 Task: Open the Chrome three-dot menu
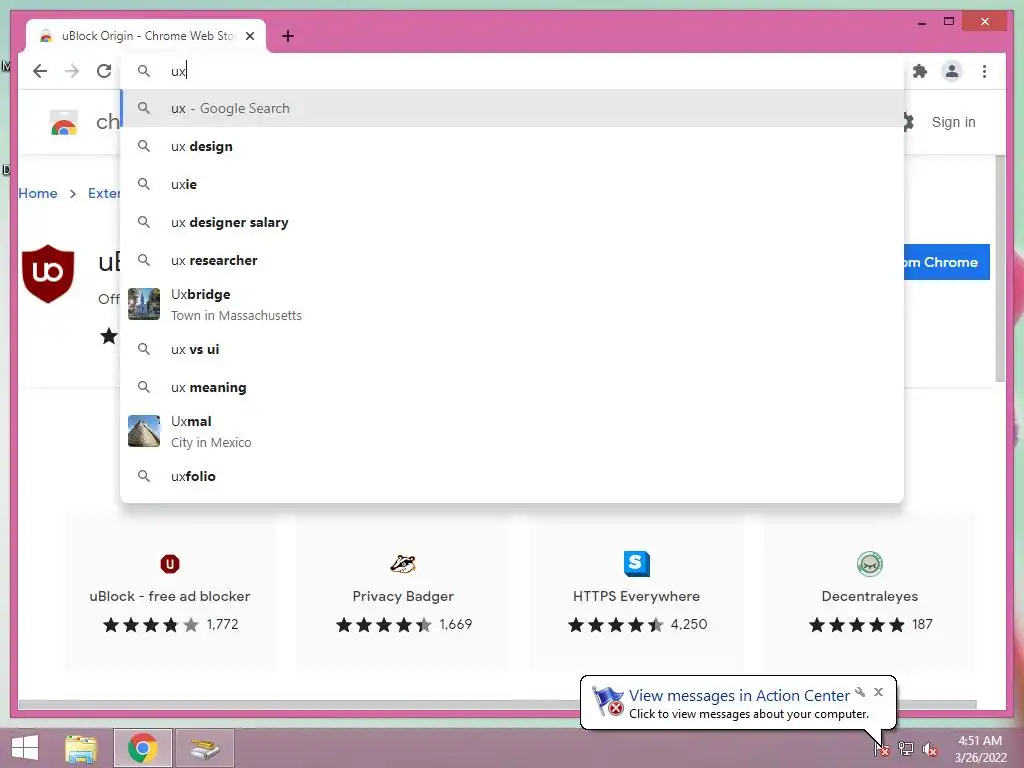[x=984, y=71]
